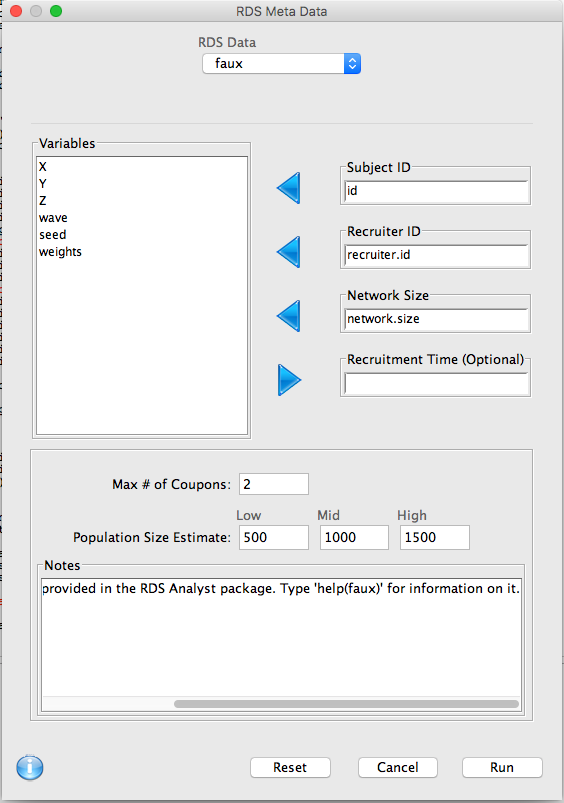
Task: Click the Low population size field
Action: (274, 537)
